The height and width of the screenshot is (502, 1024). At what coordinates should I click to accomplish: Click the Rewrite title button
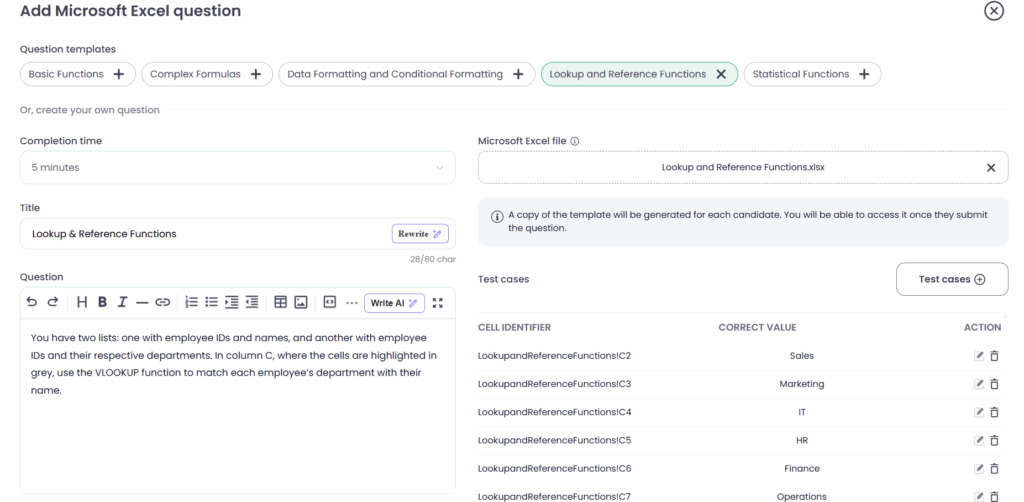click(420, 234)
